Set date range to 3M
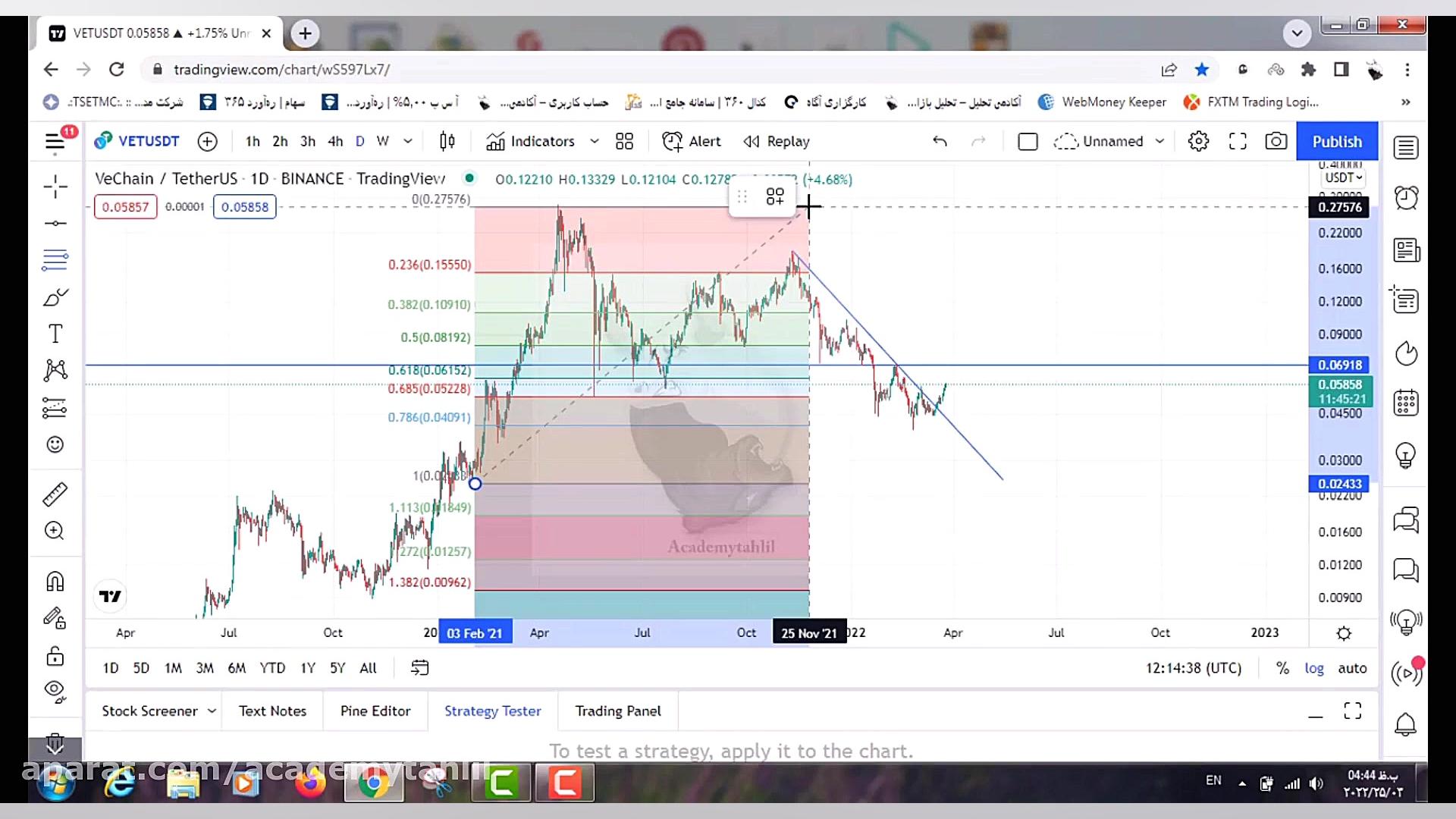The width and height of the screenshot is (1456, 819). tap(205, 668)
